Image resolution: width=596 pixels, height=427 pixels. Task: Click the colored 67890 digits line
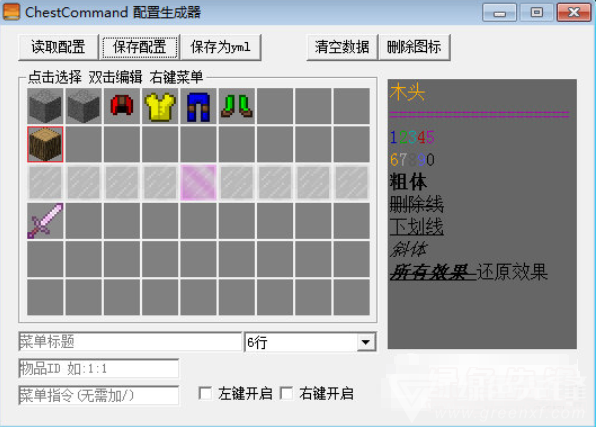point(412,160)
